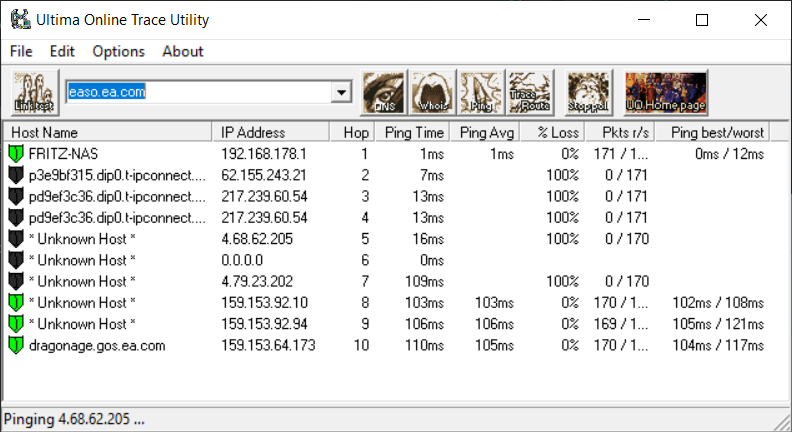Click the 104ms / 117ms best/worst value
This screenshot has width=792, height=432.
[x=718, y=345]
